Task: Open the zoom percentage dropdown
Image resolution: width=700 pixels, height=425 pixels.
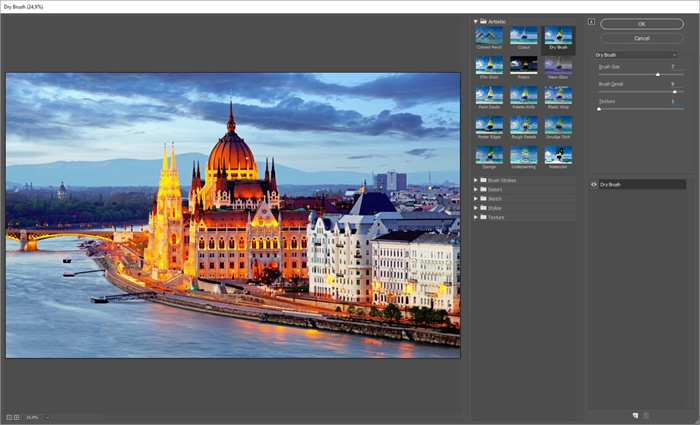Action: point(47,417)
